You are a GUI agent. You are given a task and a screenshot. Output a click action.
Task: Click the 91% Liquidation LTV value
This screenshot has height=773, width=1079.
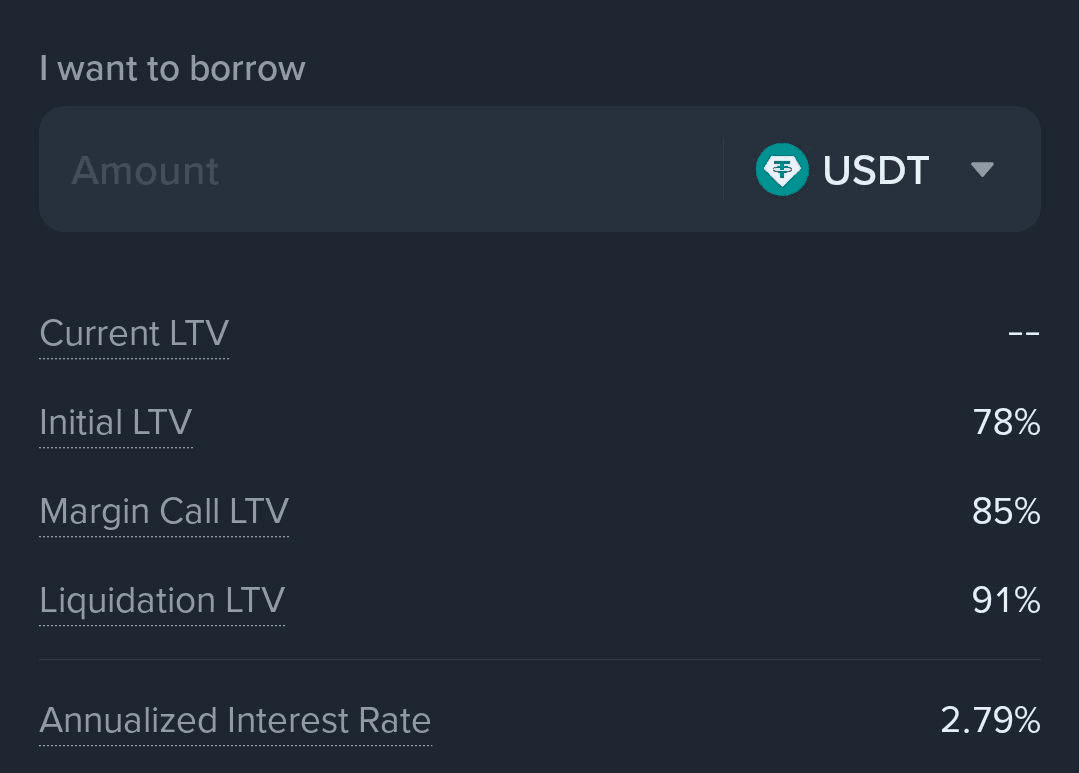(x=1006, y=601)
